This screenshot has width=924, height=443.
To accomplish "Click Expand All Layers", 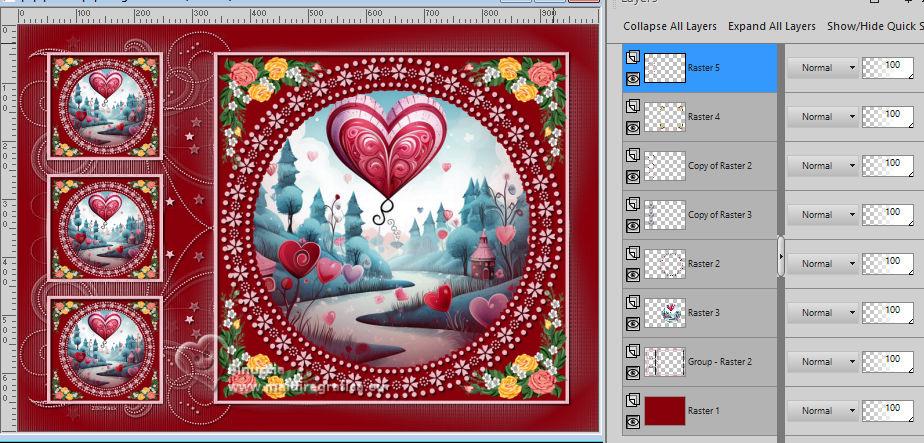I will point(771,26).
